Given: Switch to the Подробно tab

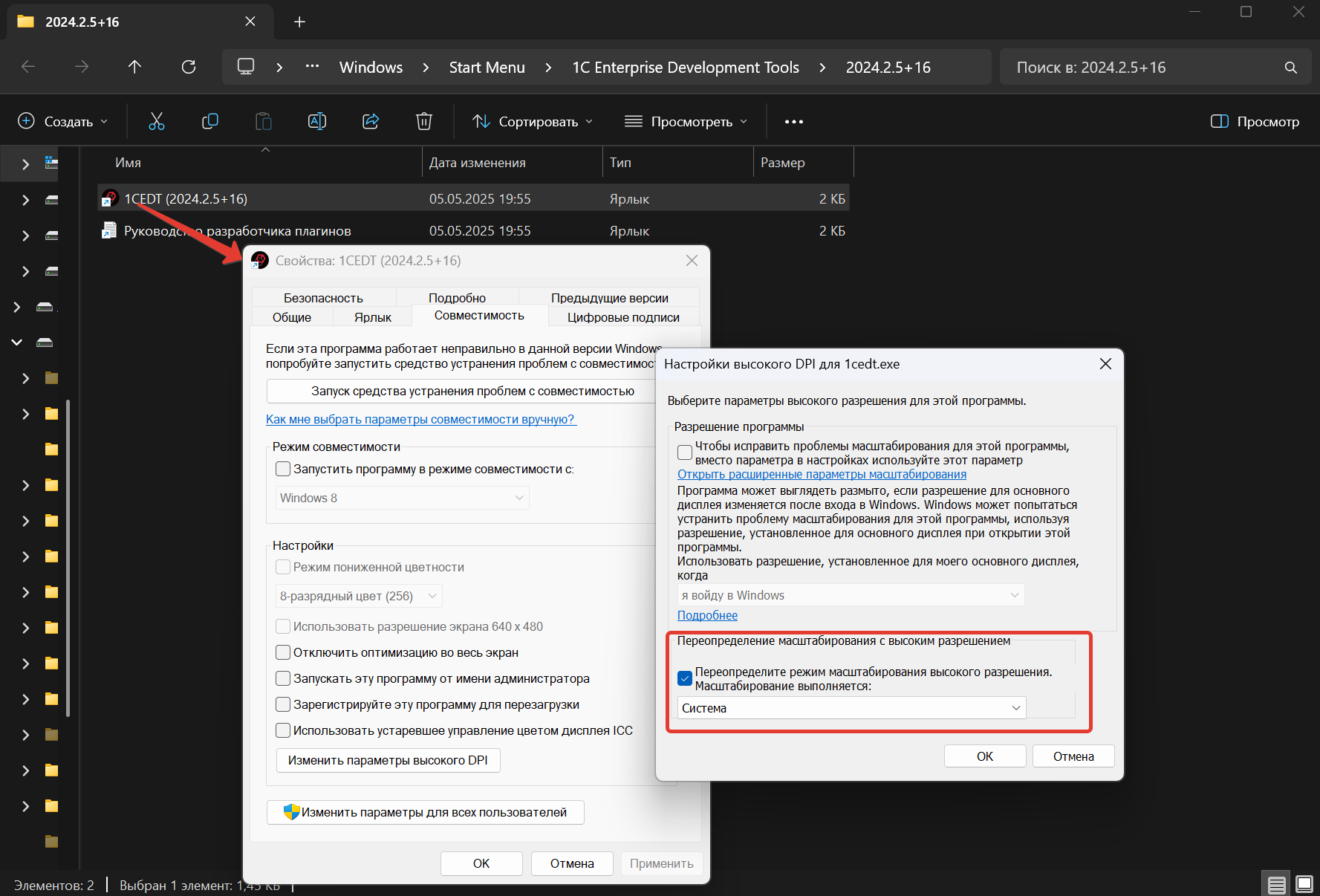Looking at the screenshot, I should coord(457,297).
